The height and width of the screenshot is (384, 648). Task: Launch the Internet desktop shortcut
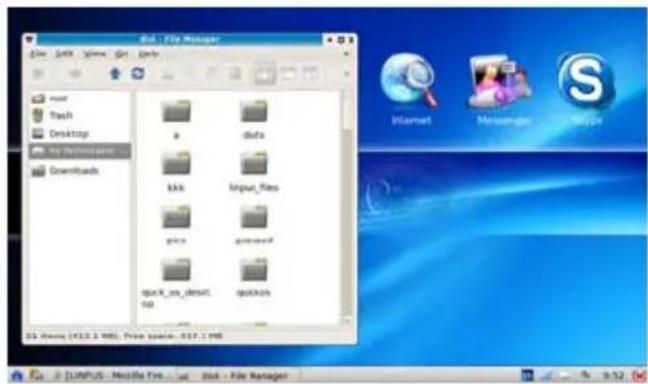pos(411,89)
